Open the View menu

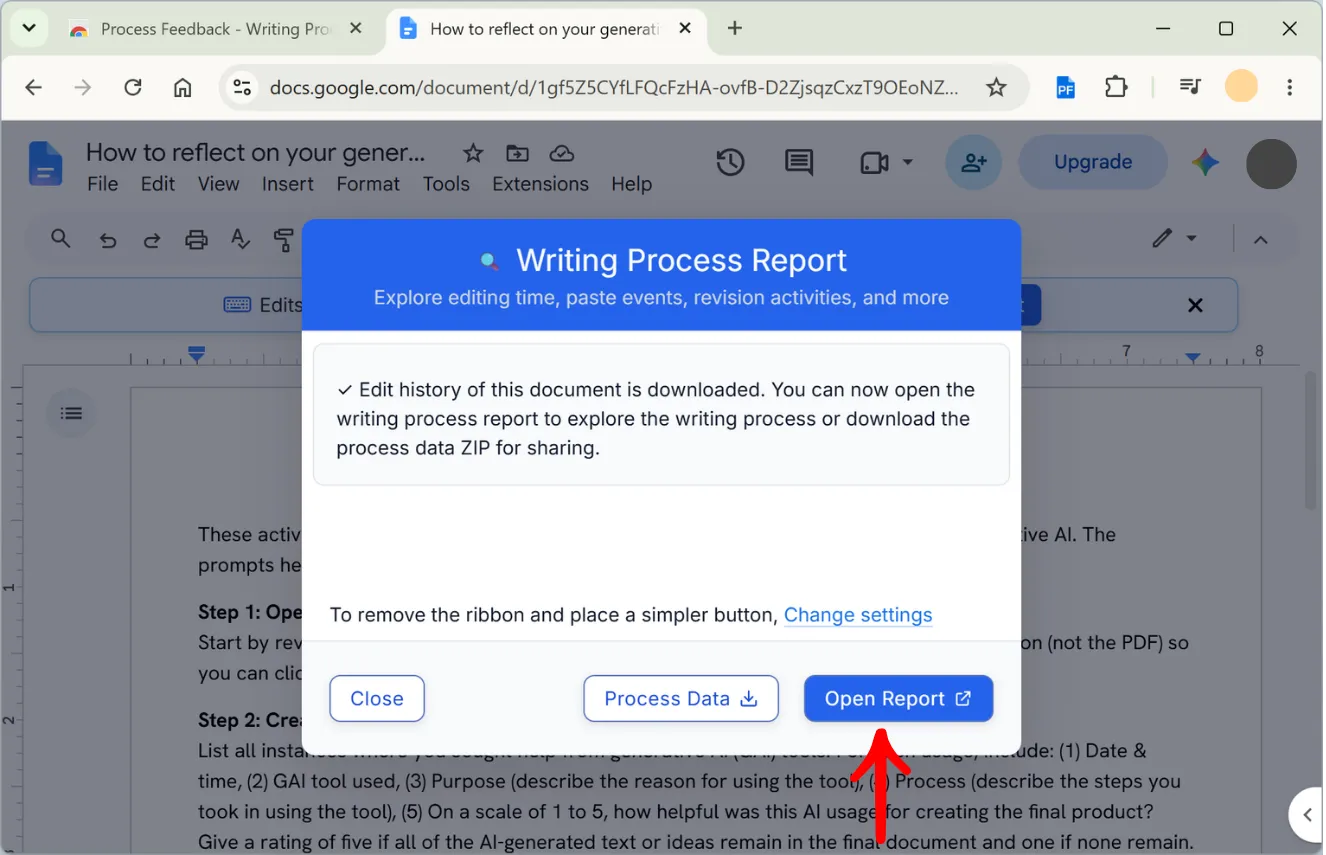tap(218, 184)
